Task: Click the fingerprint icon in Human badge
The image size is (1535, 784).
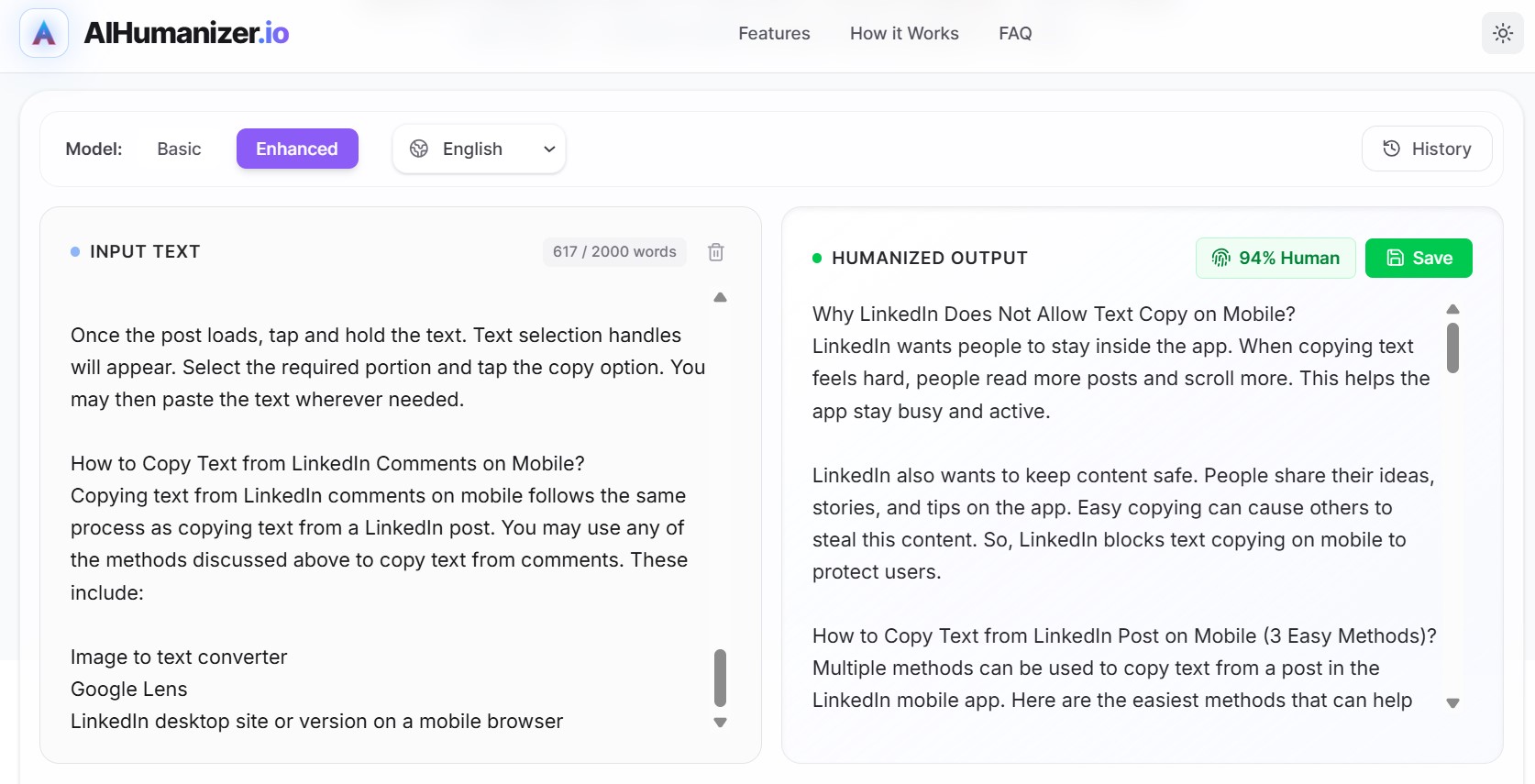Action: pos(1220,258)
